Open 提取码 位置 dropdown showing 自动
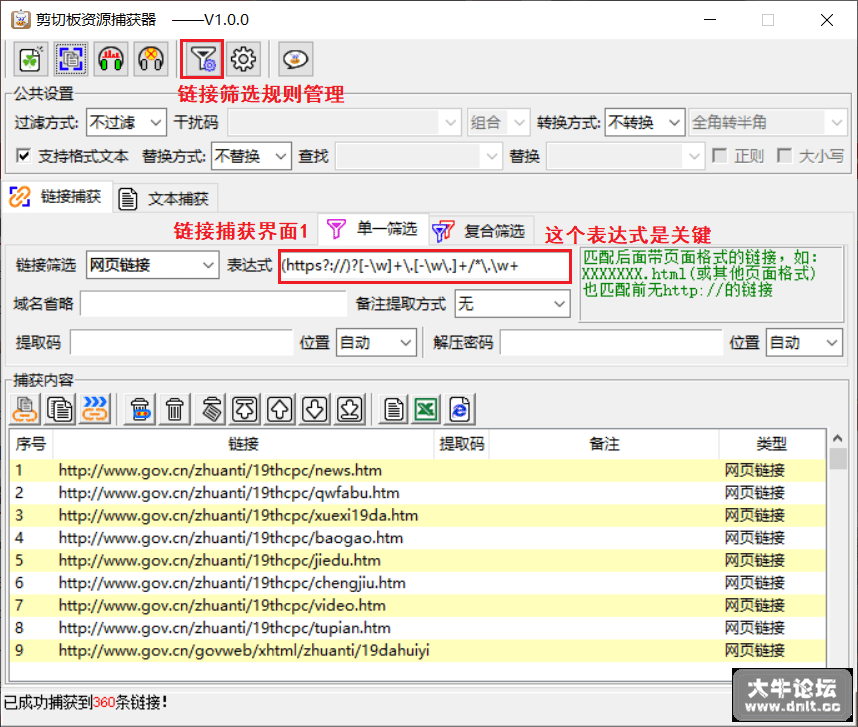 pyautogui.click(x=376, y=342)
